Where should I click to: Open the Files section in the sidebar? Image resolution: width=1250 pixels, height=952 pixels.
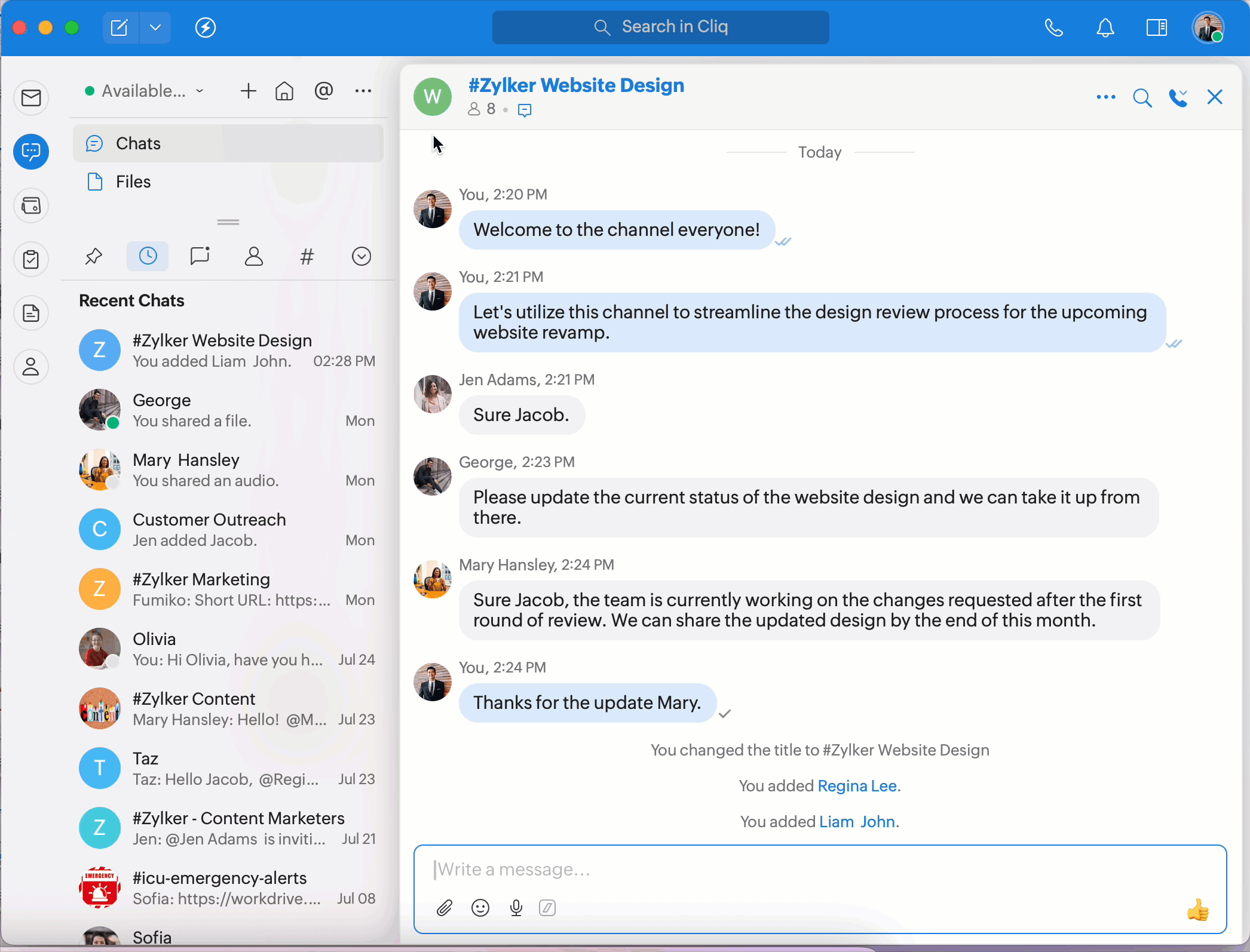point(133,182)
